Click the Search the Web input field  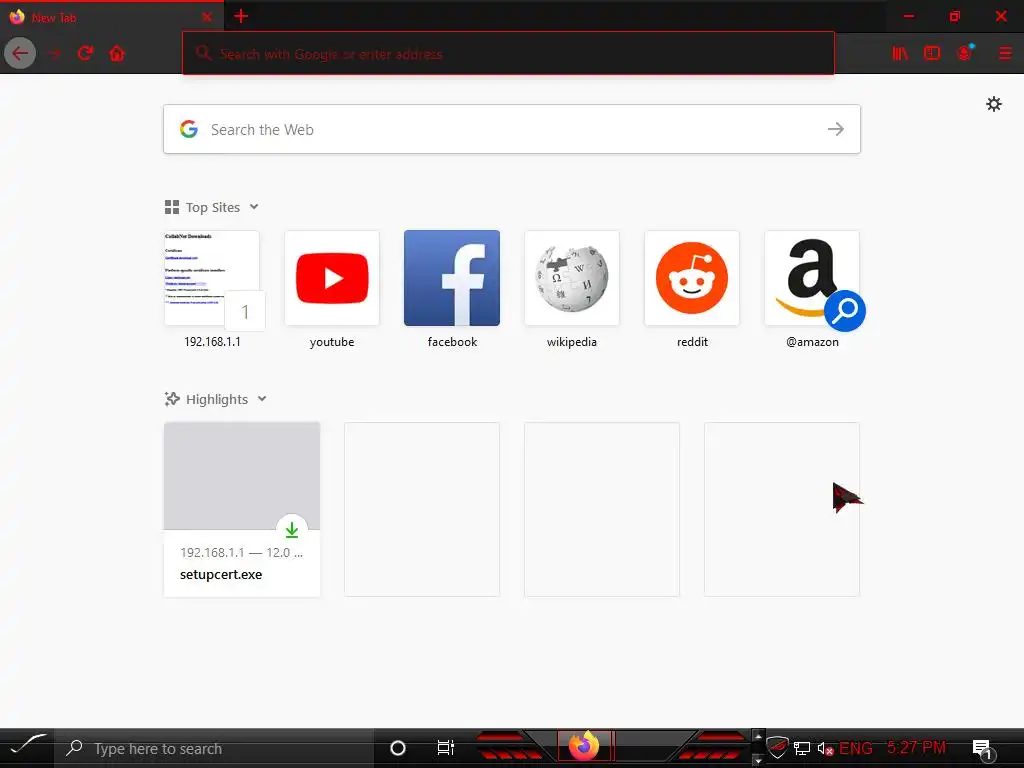point(512,129)
